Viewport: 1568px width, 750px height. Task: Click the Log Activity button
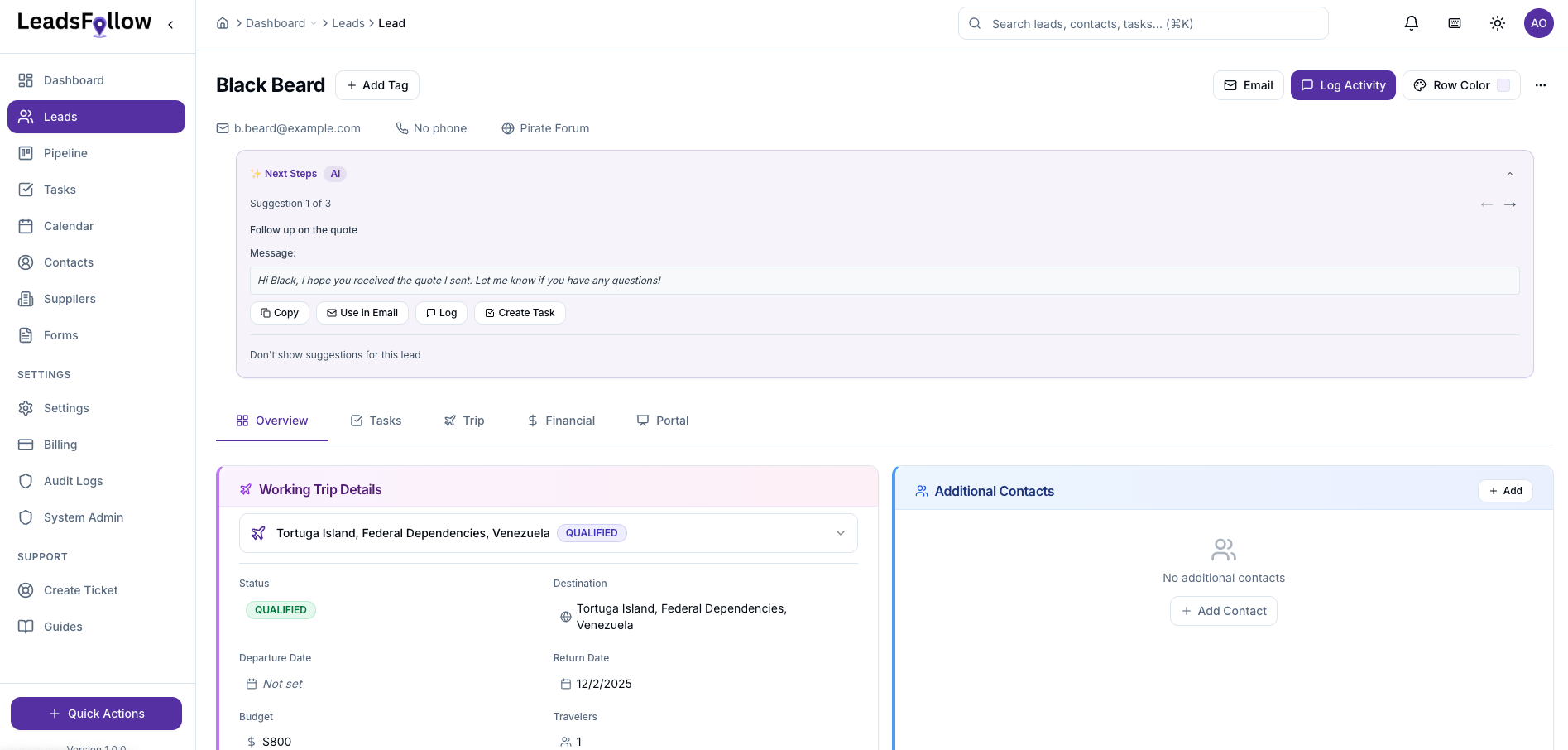pyautogui.click(x=1342, y=85)
